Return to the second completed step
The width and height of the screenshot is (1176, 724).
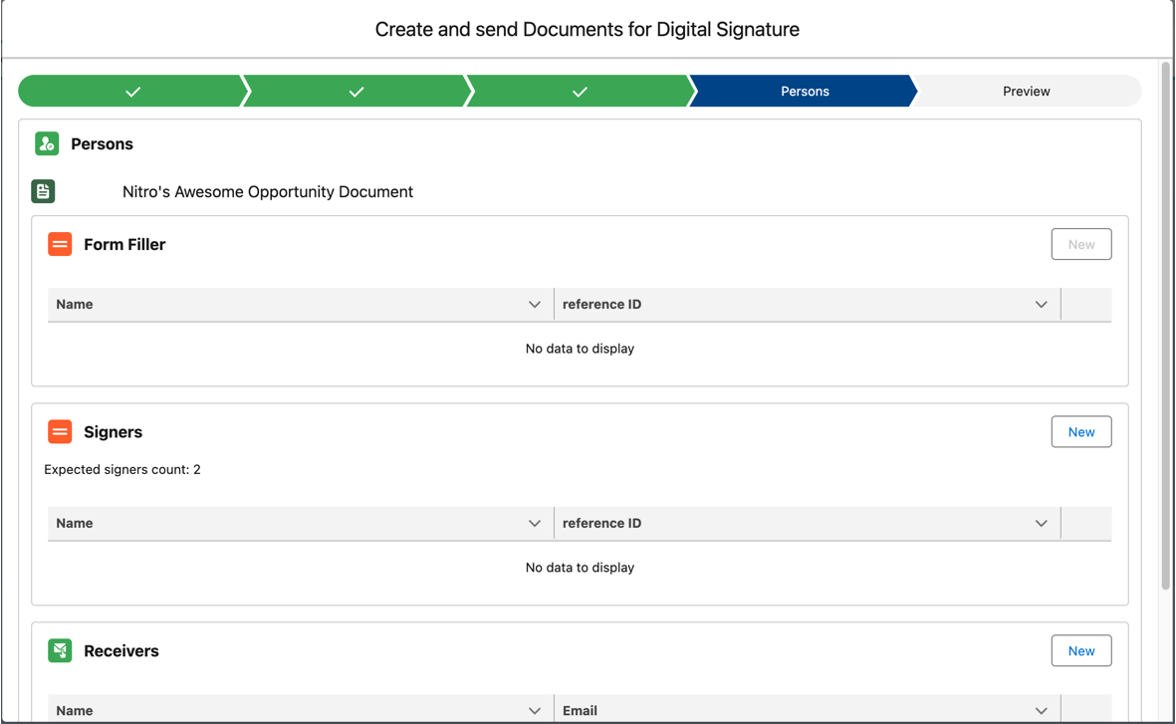click(356, 91)
